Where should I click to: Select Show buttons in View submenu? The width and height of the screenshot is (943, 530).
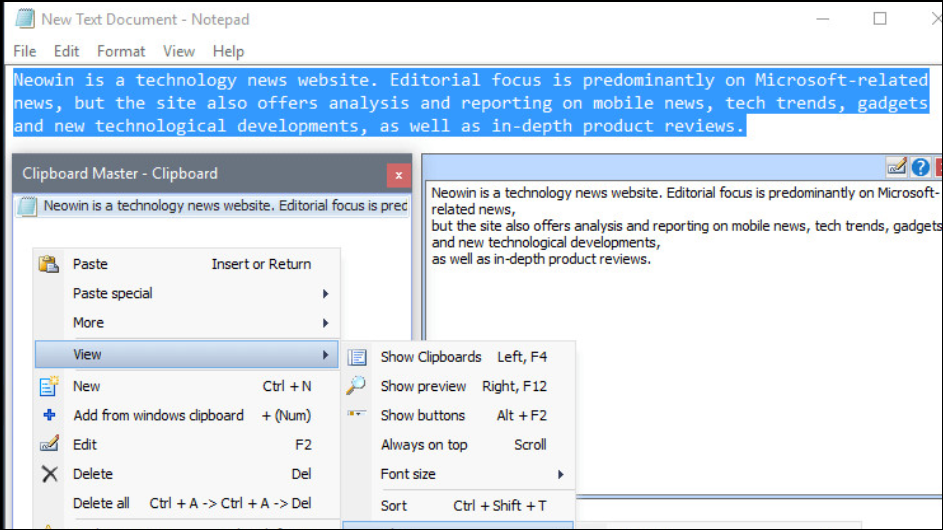point(459,416)
